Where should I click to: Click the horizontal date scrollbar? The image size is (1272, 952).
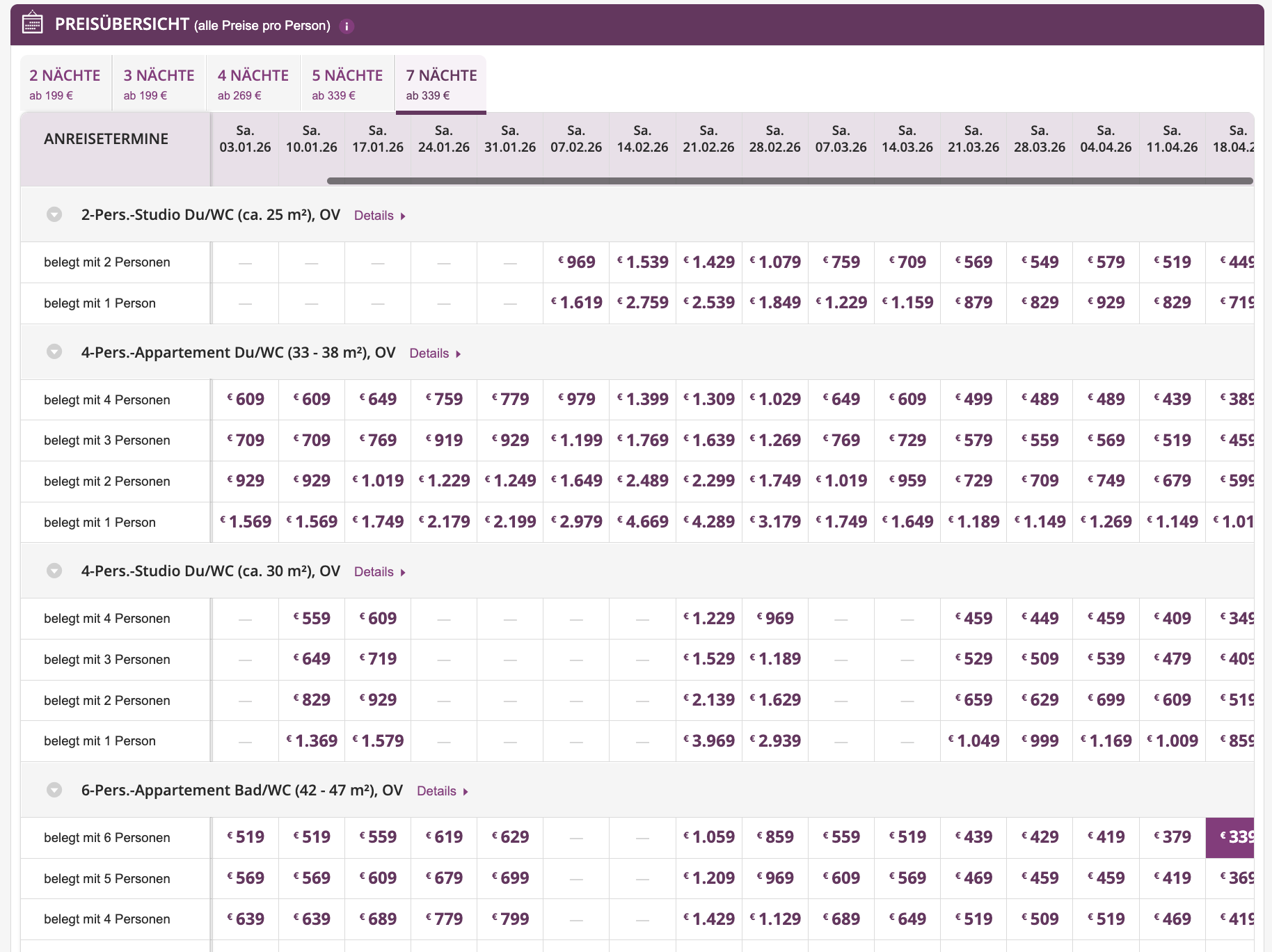pos(789,181)
